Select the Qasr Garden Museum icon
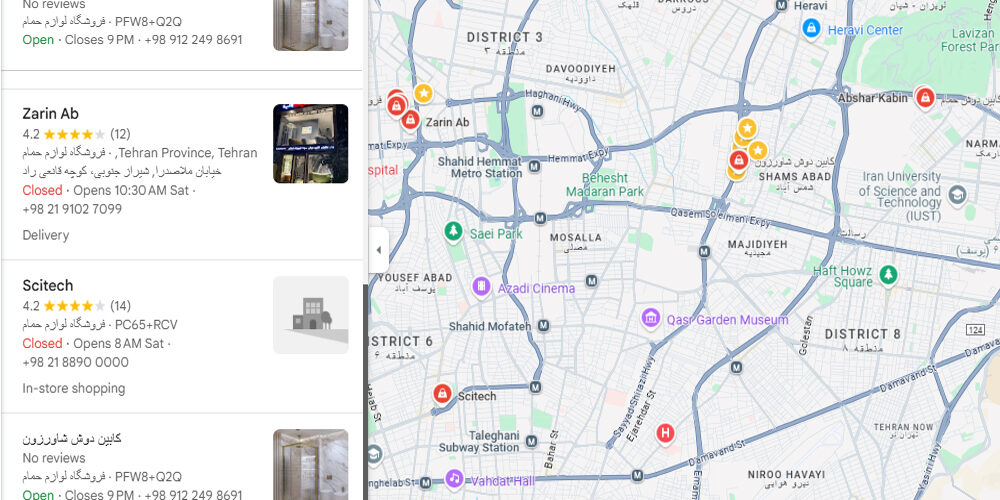The image size is (1000, 500). tap(651, 317)
